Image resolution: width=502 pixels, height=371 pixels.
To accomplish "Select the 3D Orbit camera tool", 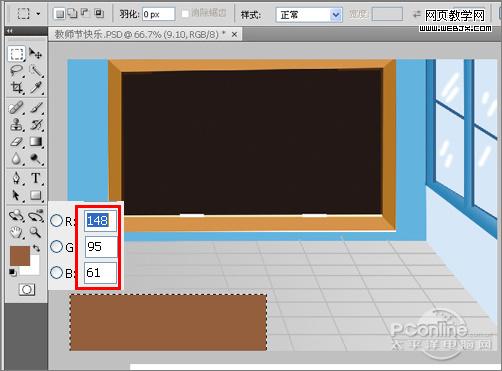I will point(35,216).
